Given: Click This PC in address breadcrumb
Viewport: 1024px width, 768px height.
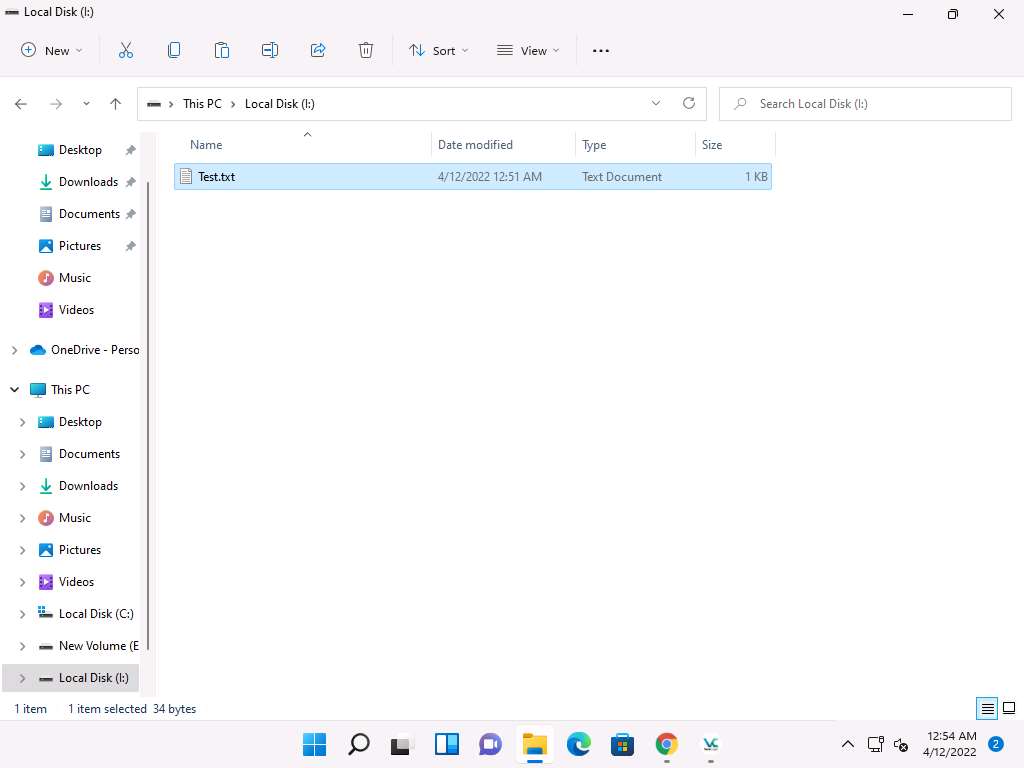Looking at the screenshot, I should click(202, 104).
